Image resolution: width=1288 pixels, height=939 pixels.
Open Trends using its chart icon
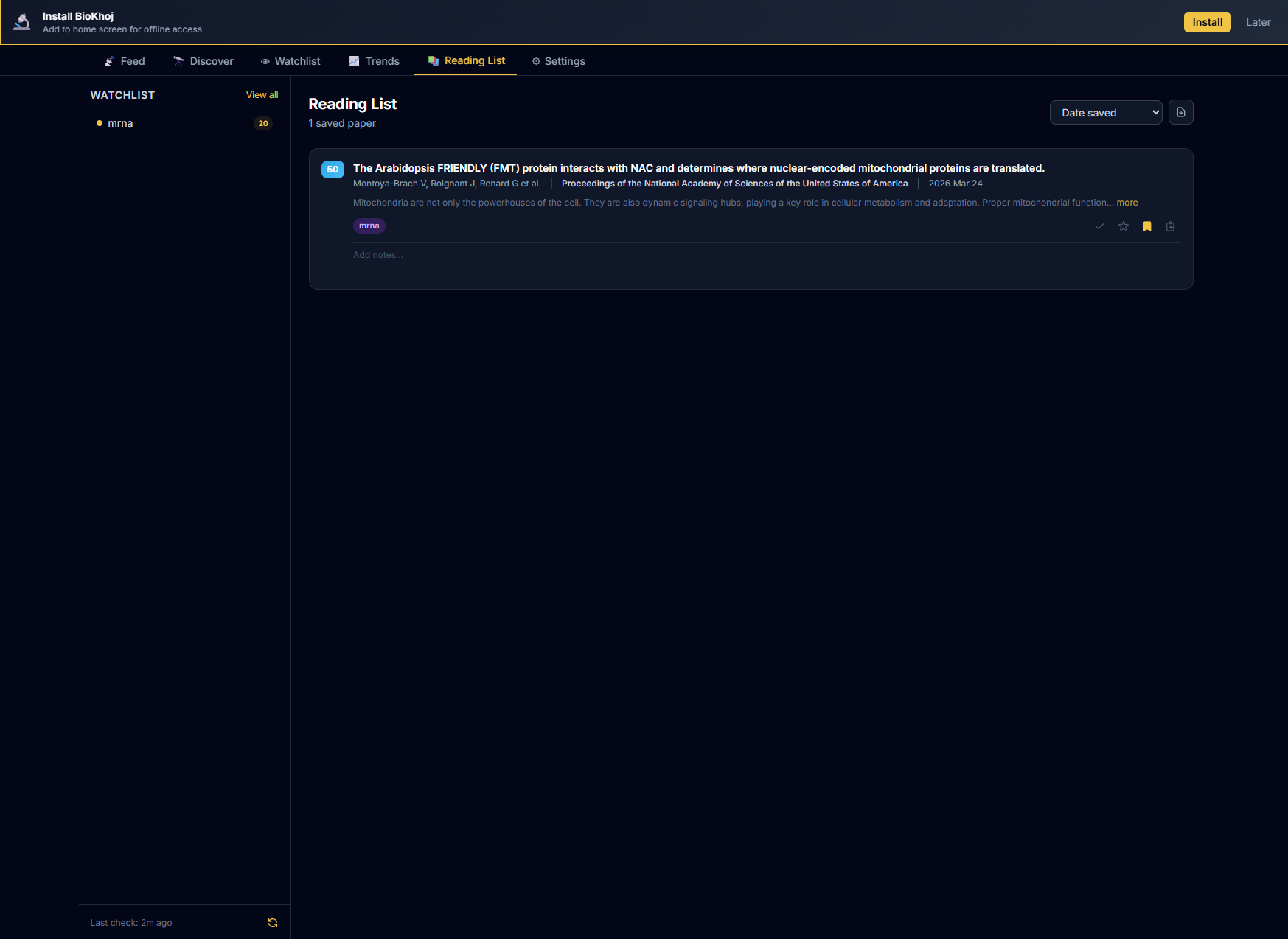[x=354, y=61]
